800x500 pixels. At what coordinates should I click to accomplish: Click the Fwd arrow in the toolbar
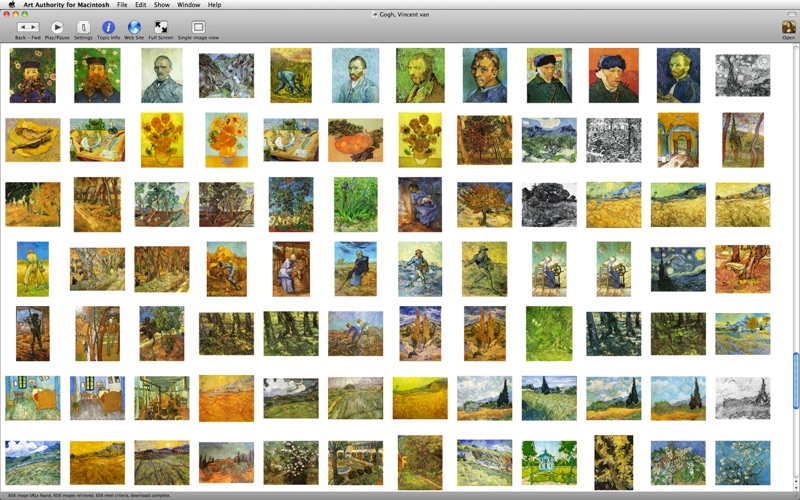click(34, 27)
